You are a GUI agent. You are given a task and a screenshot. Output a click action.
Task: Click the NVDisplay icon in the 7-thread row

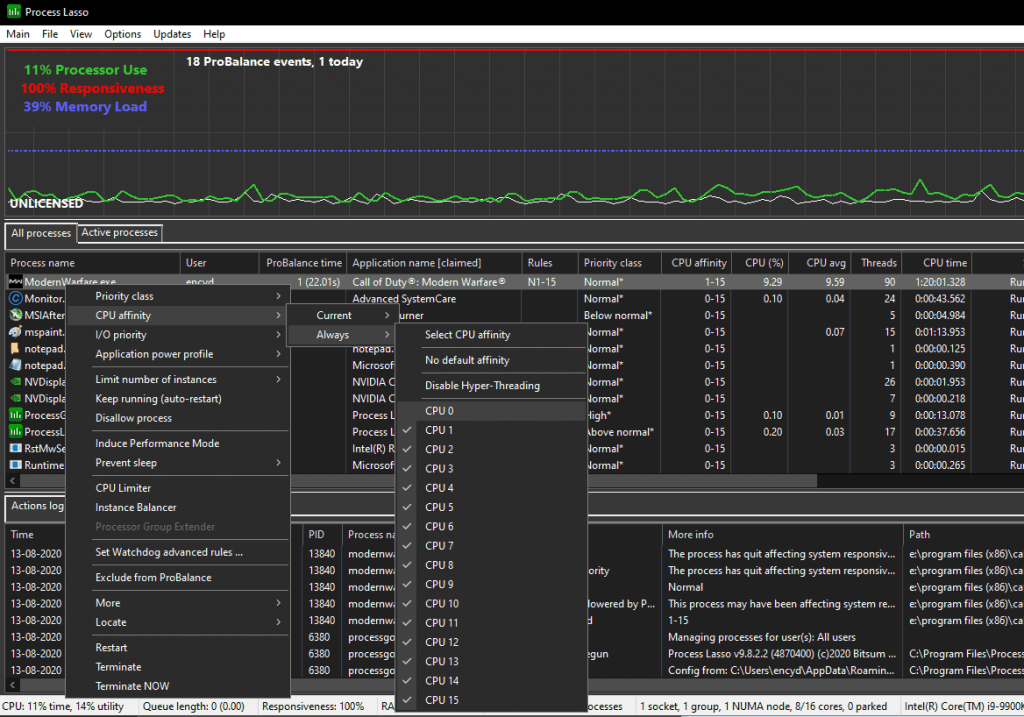pos(16,398)
